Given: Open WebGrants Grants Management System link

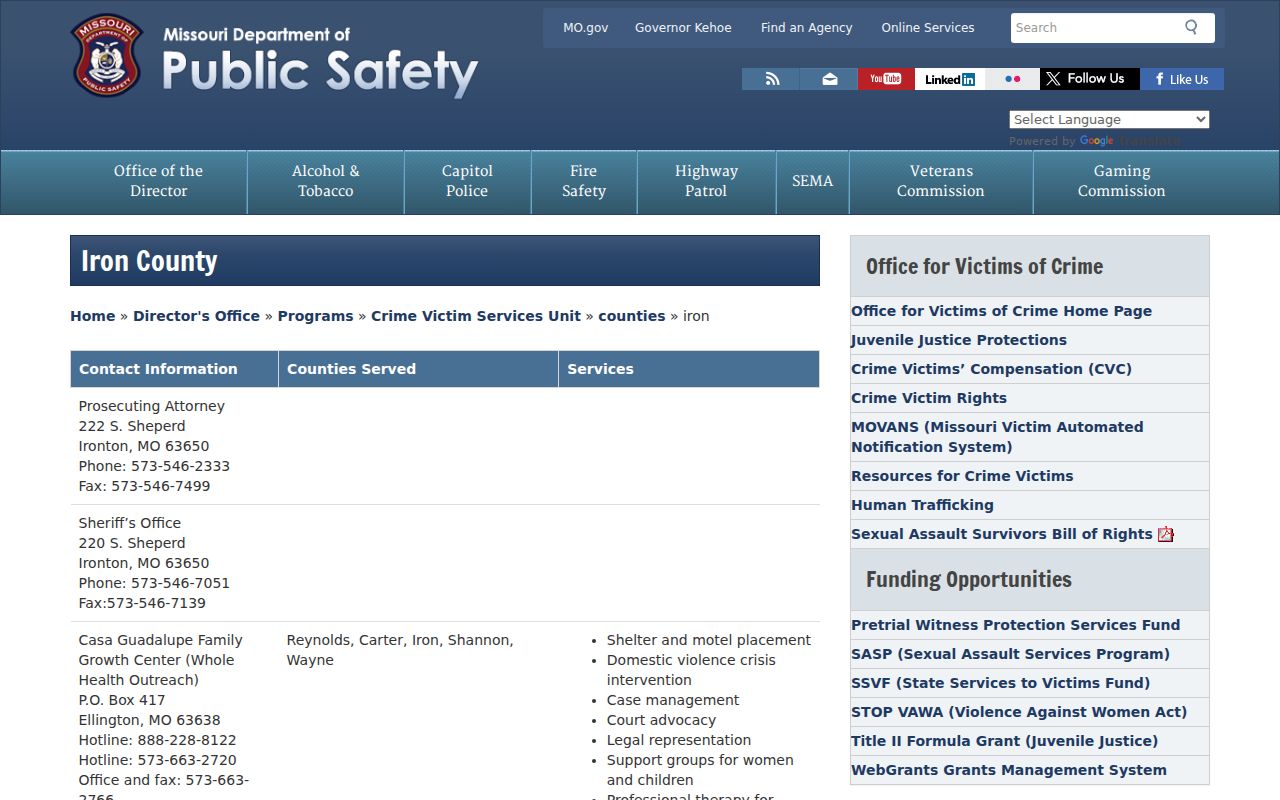Looking at the screenshot, I should pyautogui.click(x=1008, y=770).
